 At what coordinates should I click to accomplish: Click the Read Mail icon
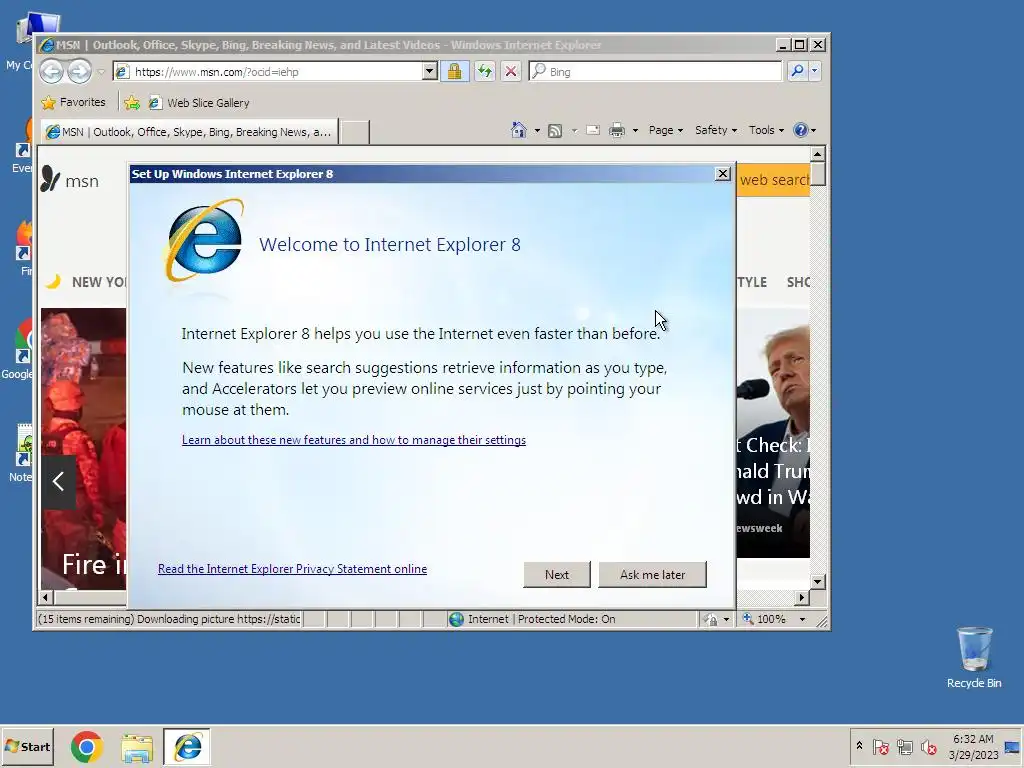[593, 130]
